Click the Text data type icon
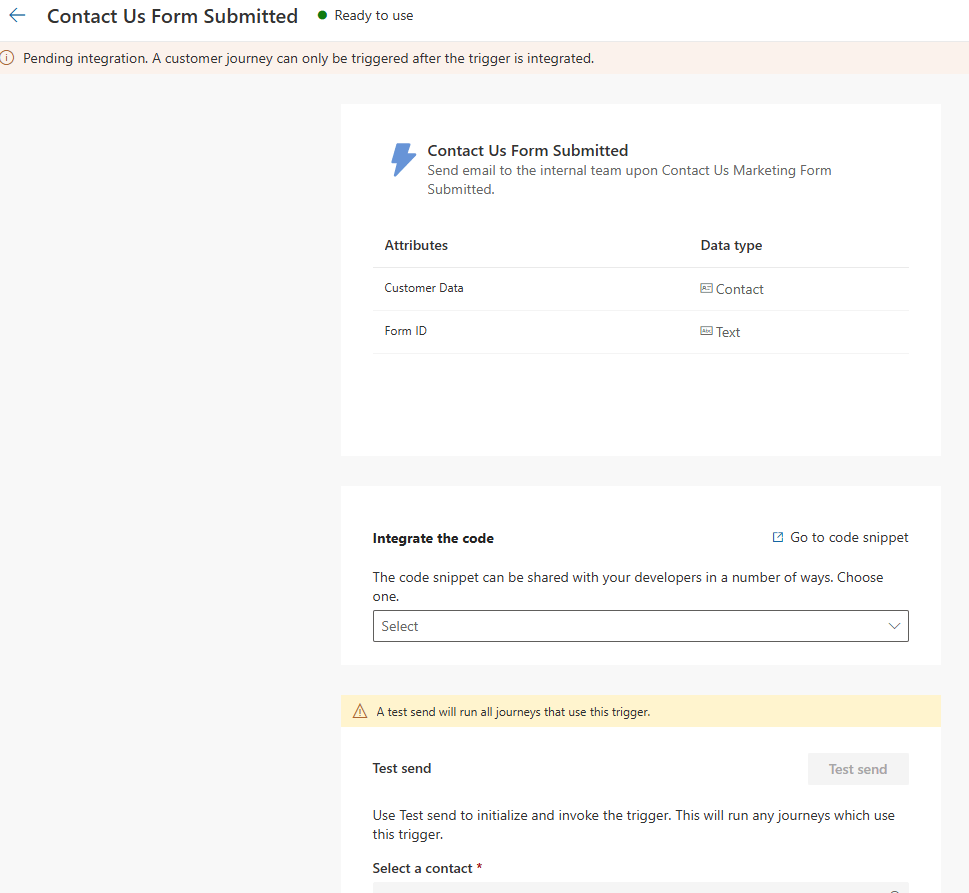This screenshot has width=969, height=893. [x=706, y=331]
